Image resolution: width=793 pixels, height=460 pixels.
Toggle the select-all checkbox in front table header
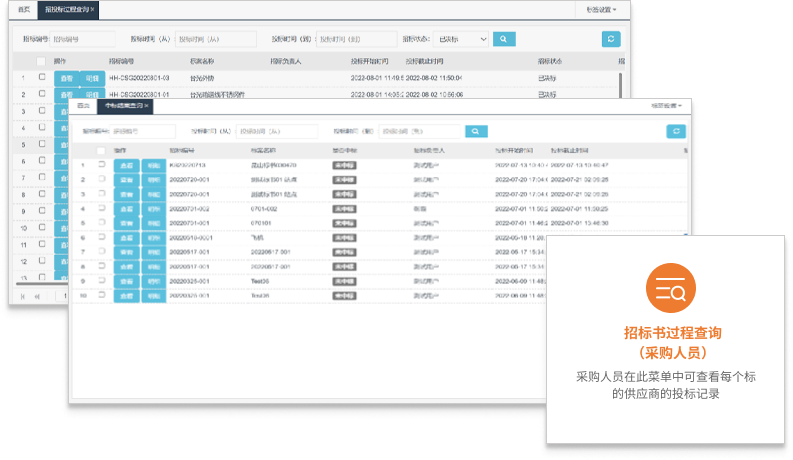pyautogui.click(x=100, y=151)
